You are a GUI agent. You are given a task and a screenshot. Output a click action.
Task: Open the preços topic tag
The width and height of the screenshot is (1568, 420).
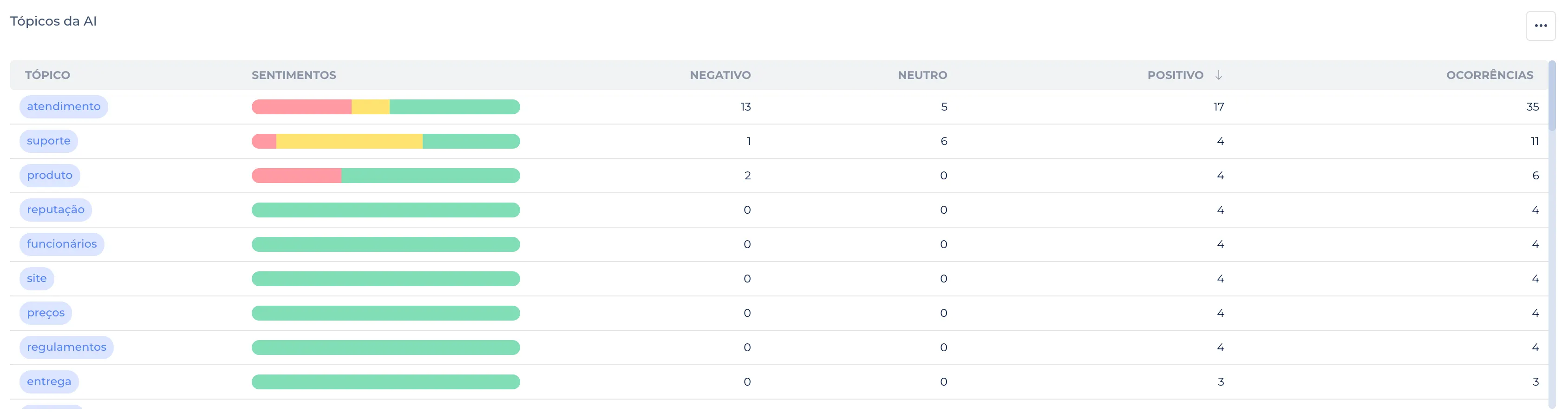pos(46,313)
